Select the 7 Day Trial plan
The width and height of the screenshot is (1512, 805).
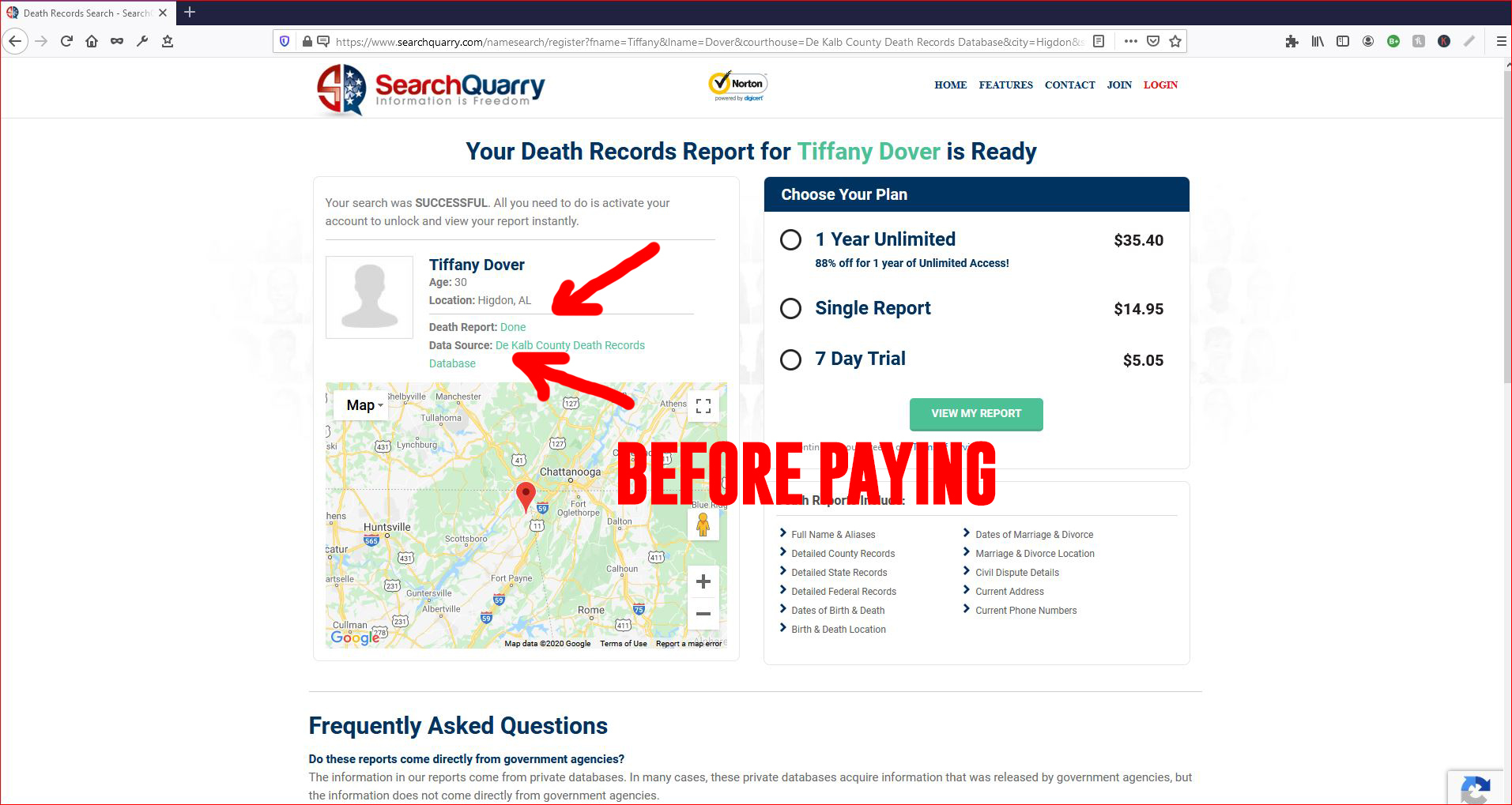click(x=790, y=360)
